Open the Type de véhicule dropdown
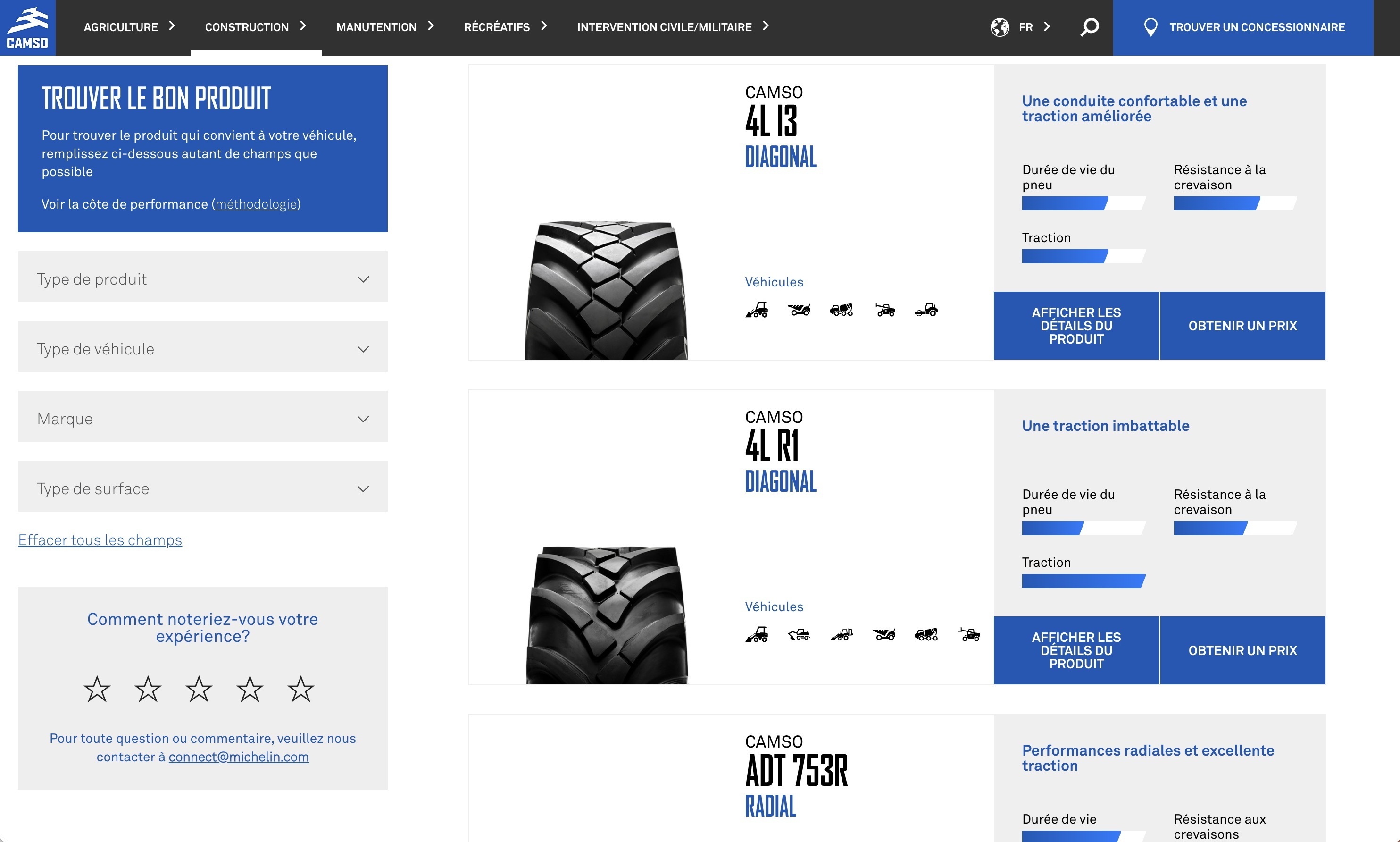The height and width of the screenshot is (842, 1400). click(202, 348)
